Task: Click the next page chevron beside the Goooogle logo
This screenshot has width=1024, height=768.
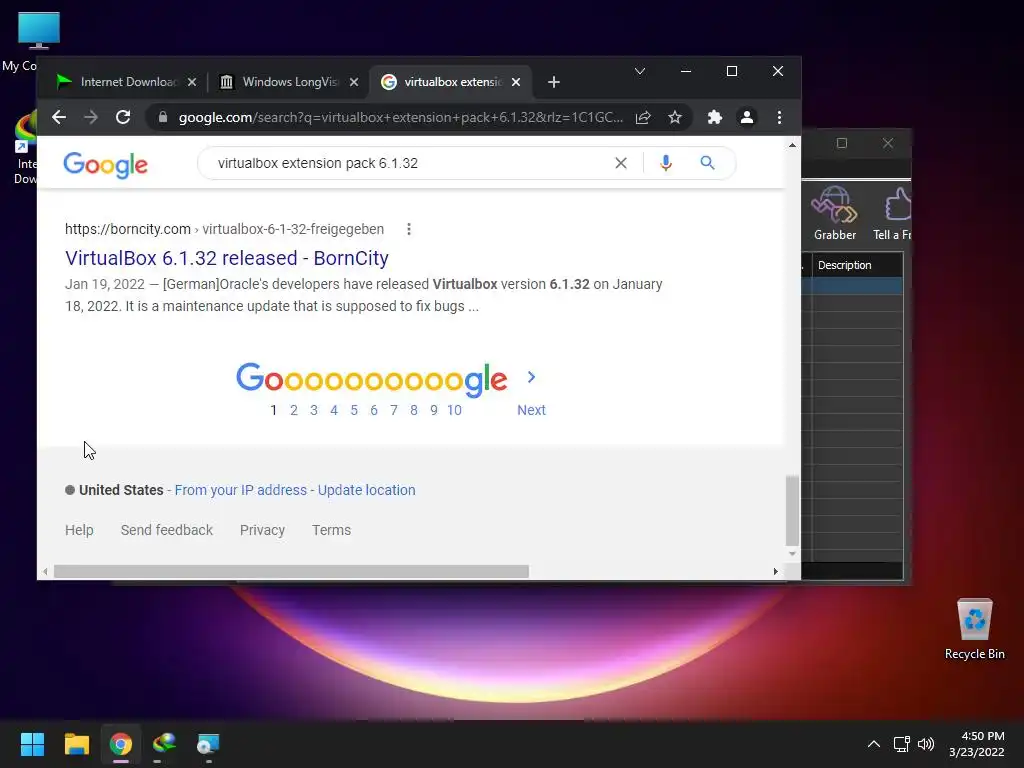Action: tap(531, 377)
